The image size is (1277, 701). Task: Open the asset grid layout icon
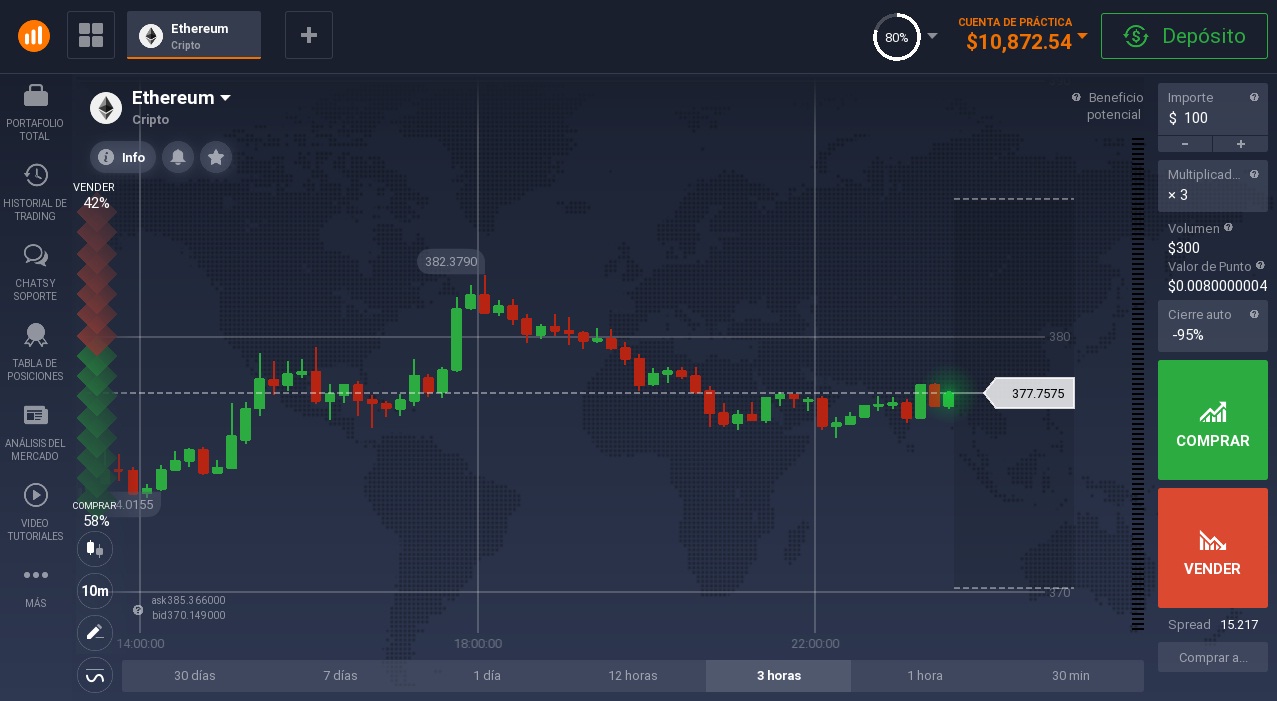(x=91, y=36)
